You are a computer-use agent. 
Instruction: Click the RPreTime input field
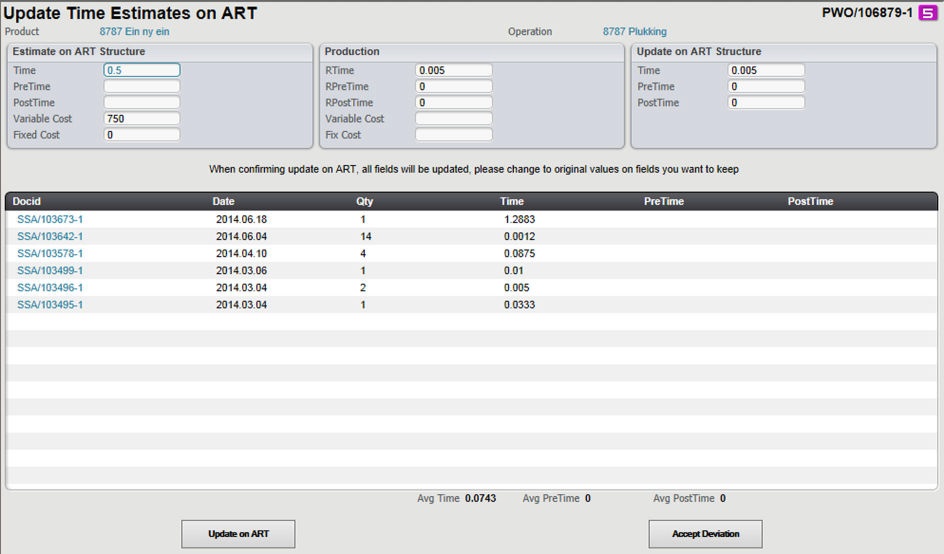coord(453,86)
